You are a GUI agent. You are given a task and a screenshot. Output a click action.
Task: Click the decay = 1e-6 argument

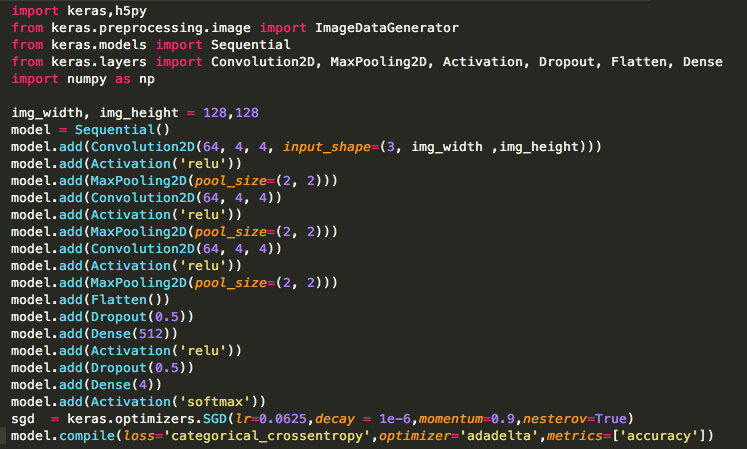[x=363, y=417]
